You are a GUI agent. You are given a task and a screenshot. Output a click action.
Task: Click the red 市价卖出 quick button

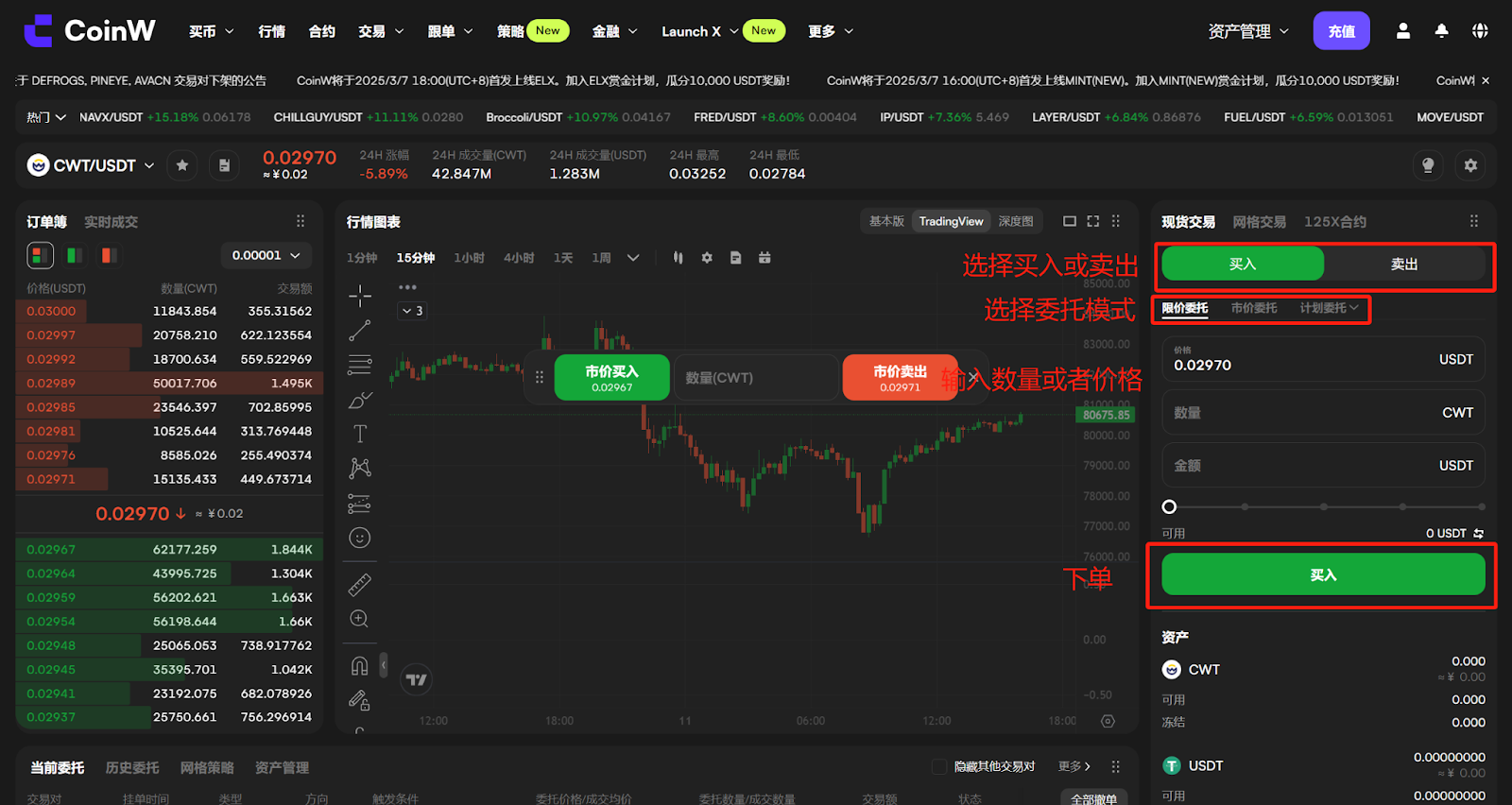[x=900, y=377]
